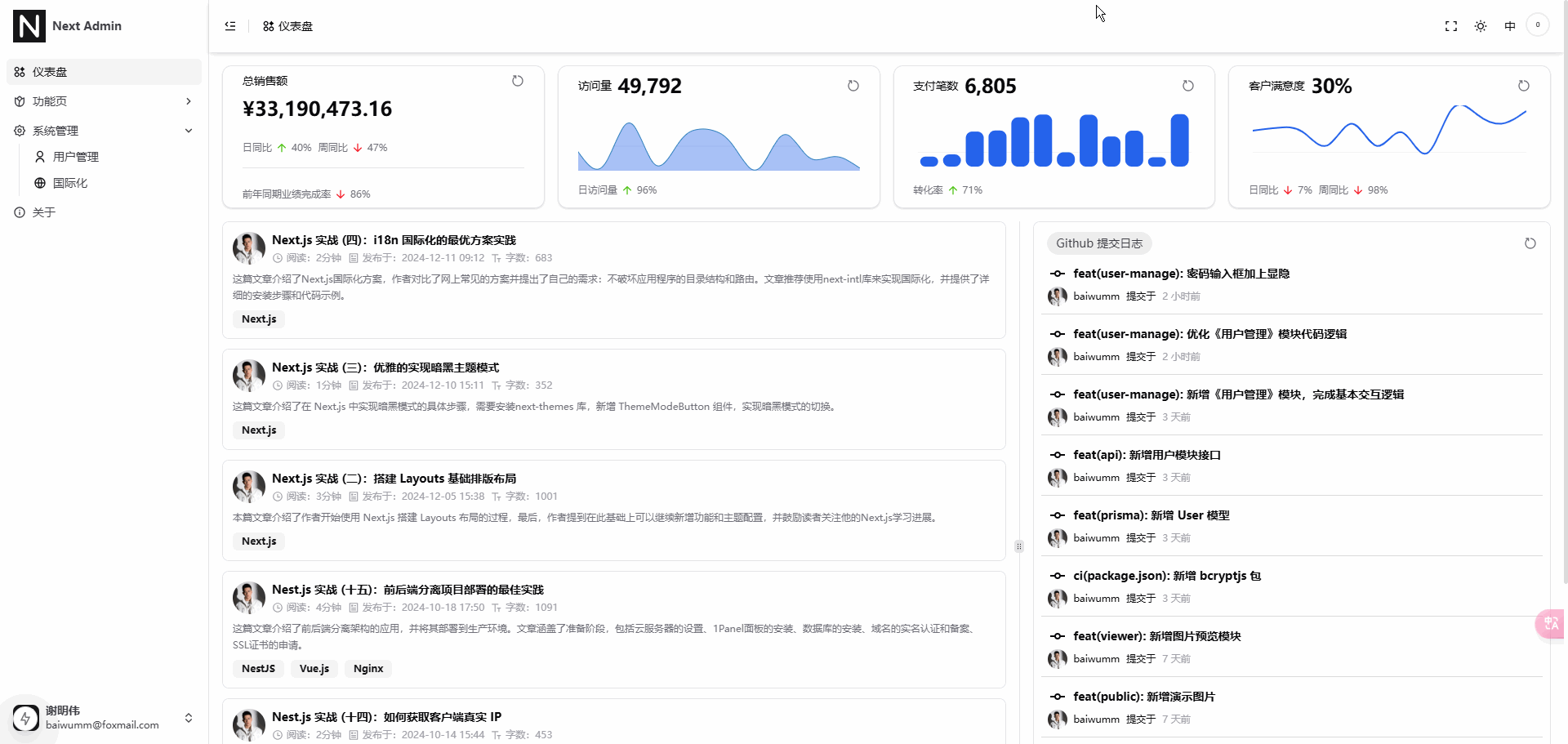Image resolution: width=1568 pixels, height=744 pixels.
Task: Open commit 优化《用户管理》模块代码逻辑
Action: point(1209,334)
